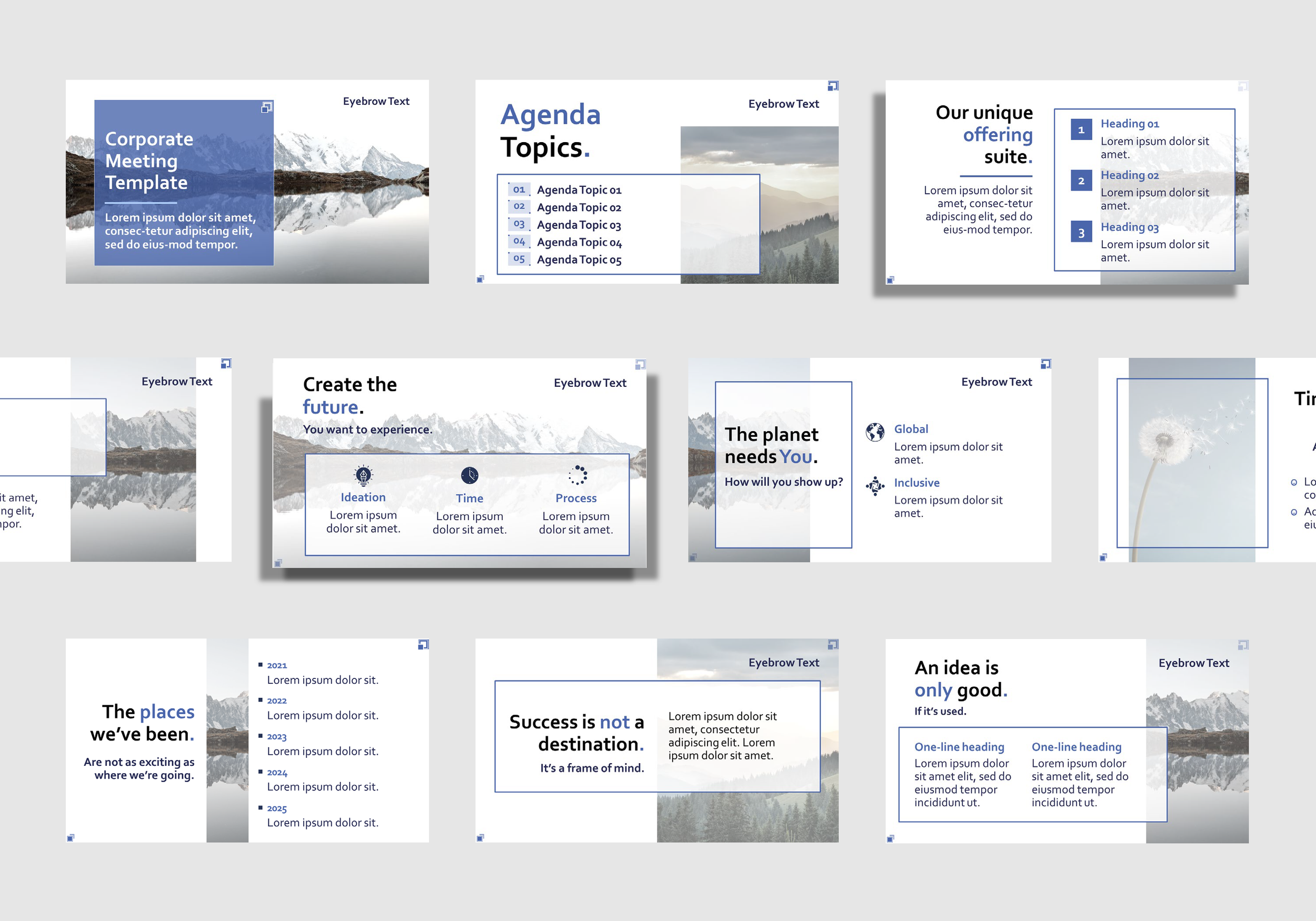The image size is (1316, 921).
Task: Click the first One-line heading in idea slide
Action: pyautogui.click(x=959, y=747)
